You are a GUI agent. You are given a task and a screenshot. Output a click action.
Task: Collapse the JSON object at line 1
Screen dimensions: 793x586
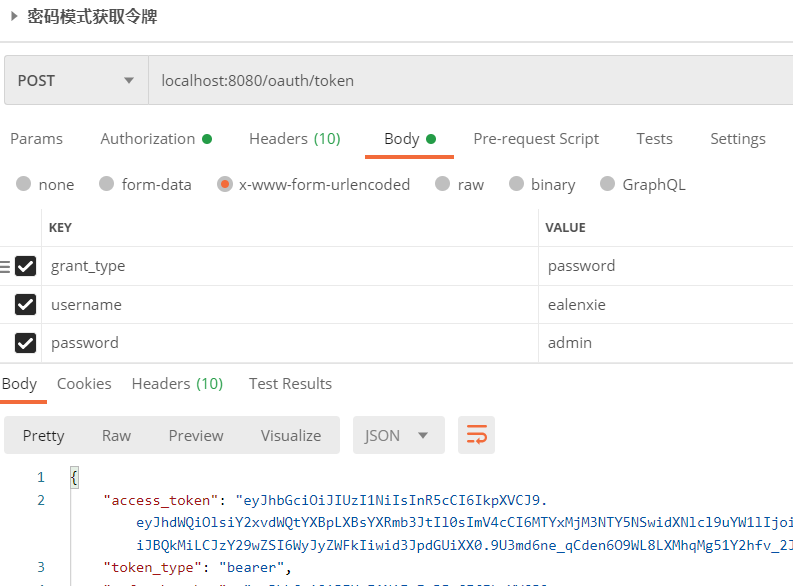pos(74,477)
